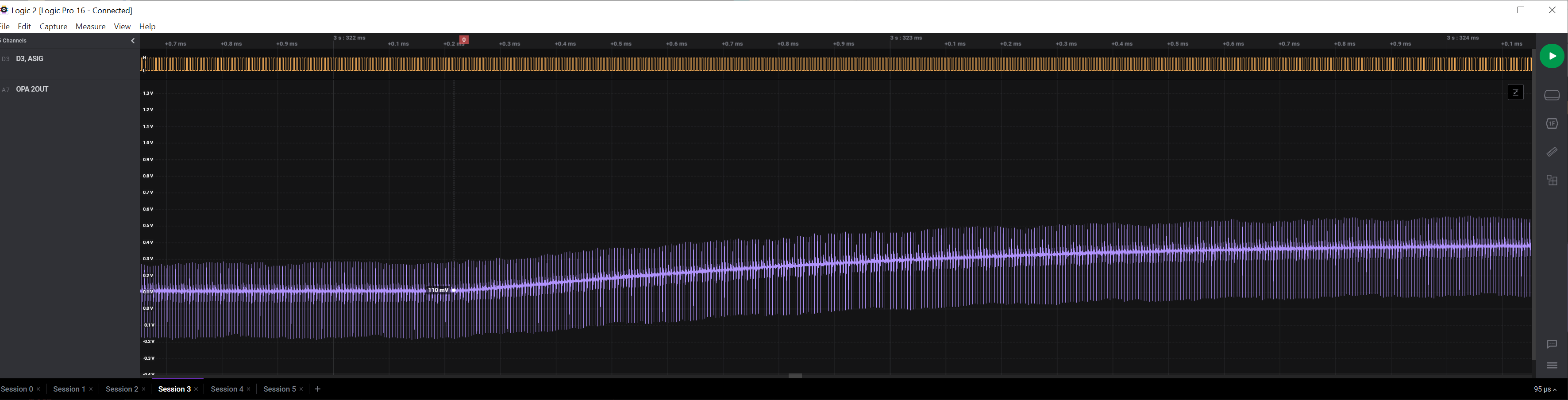Close Session 4 tab

[x=249, y=390]
